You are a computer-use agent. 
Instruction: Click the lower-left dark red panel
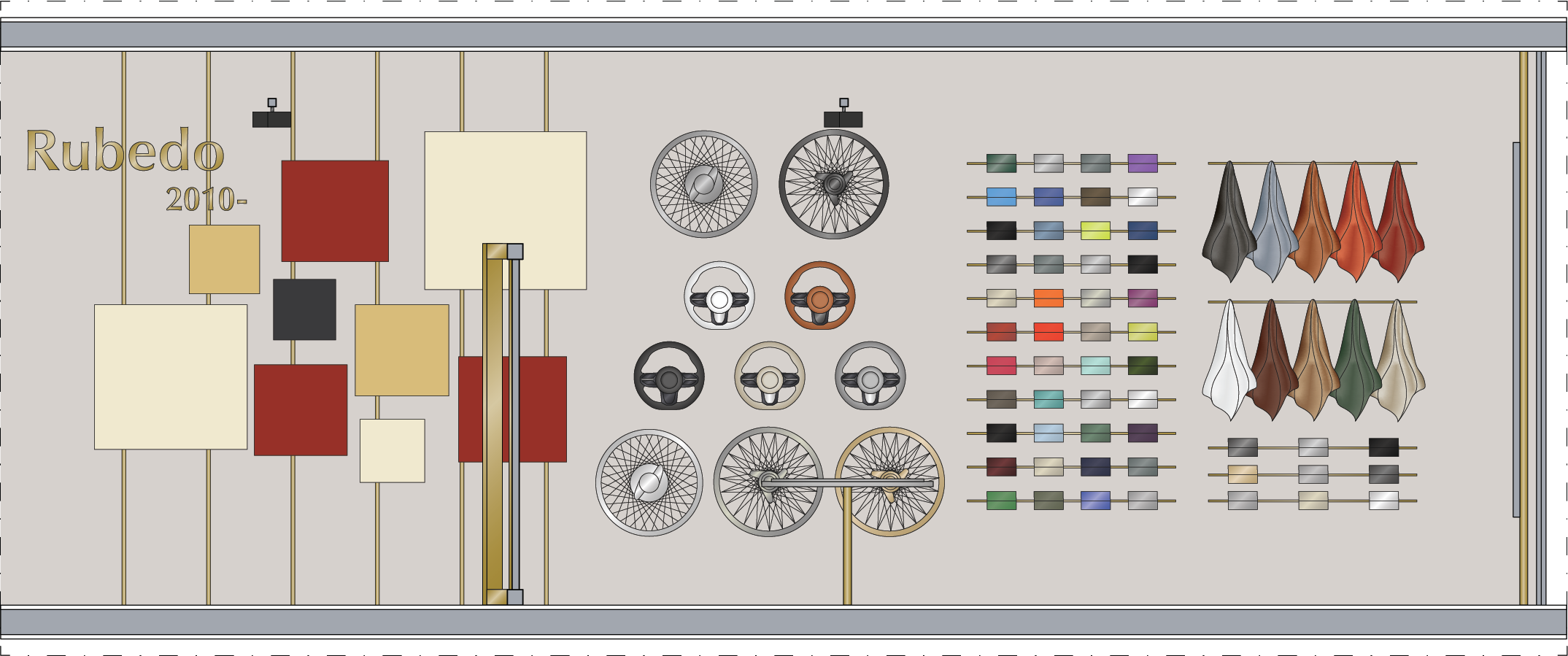[x=301, y=410]
